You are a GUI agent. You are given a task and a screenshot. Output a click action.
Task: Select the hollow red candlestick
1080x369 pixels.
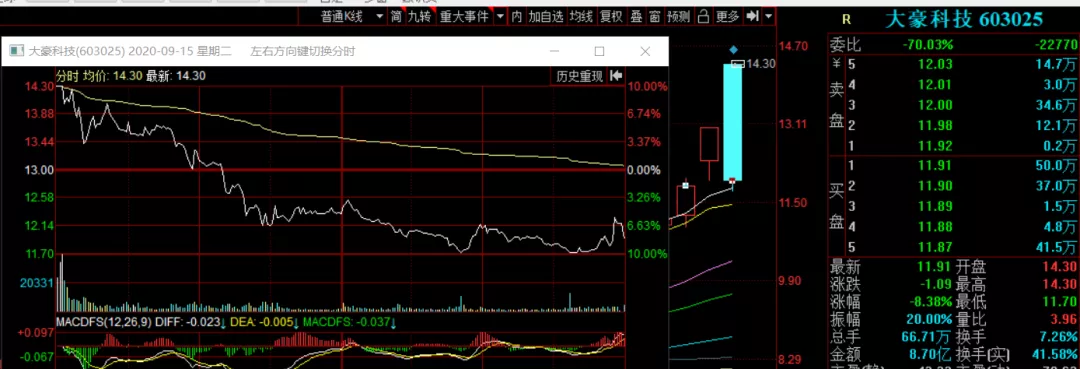709,144
